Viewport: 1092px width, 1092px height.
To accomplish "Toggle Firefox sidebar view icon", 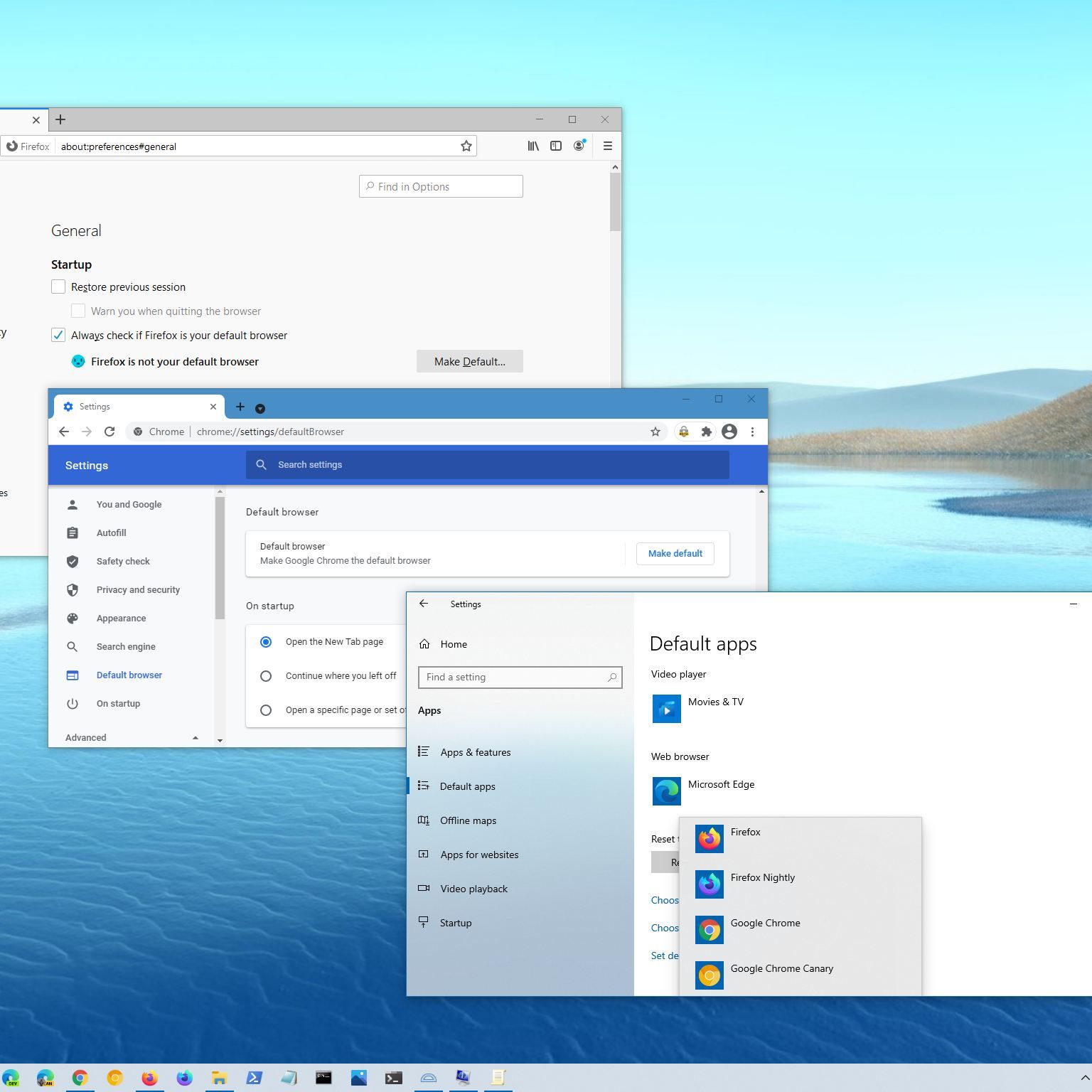I will (556, 146).
